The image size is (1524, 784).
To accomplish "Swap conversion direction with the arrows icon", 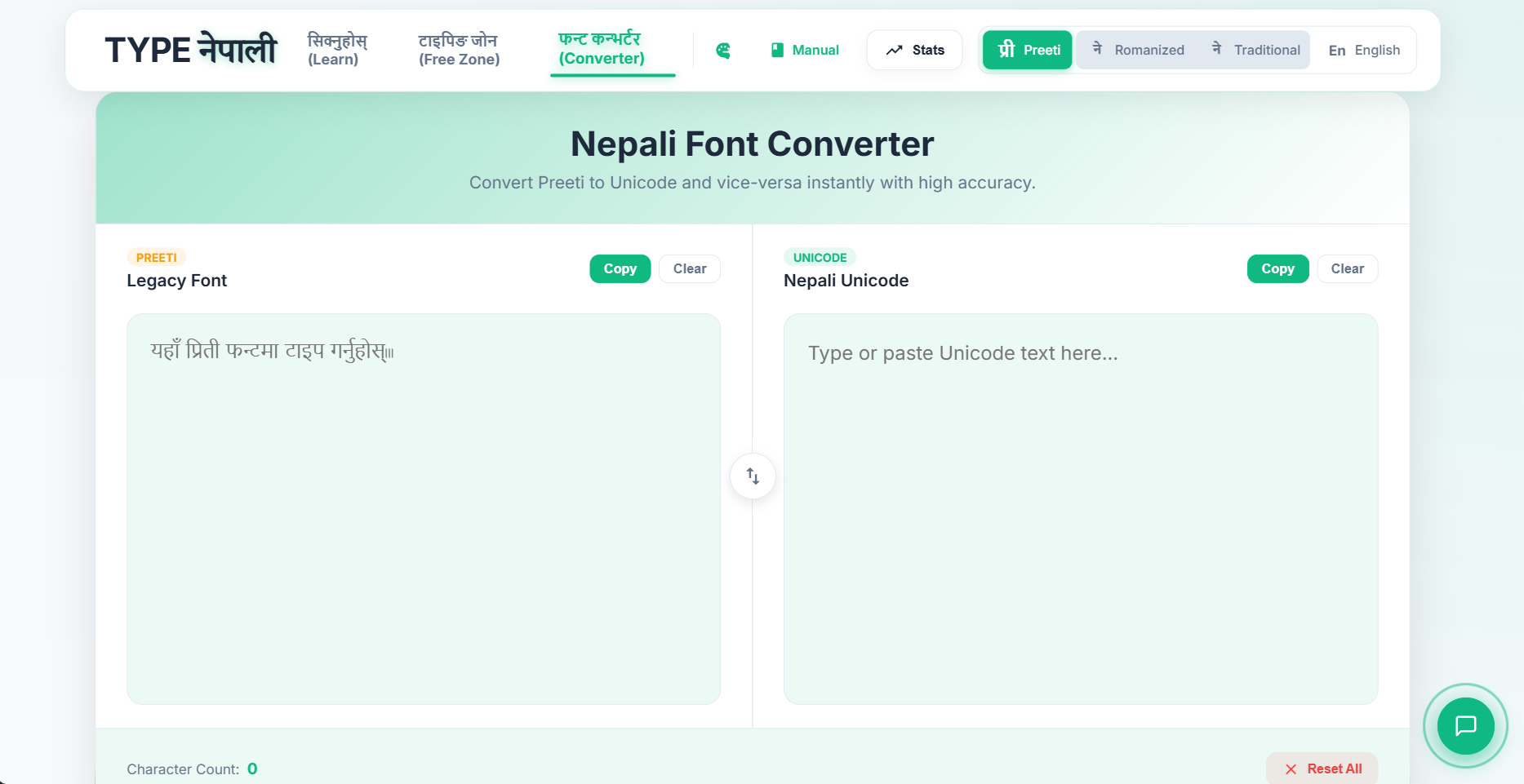I will [x=752, y=476].
